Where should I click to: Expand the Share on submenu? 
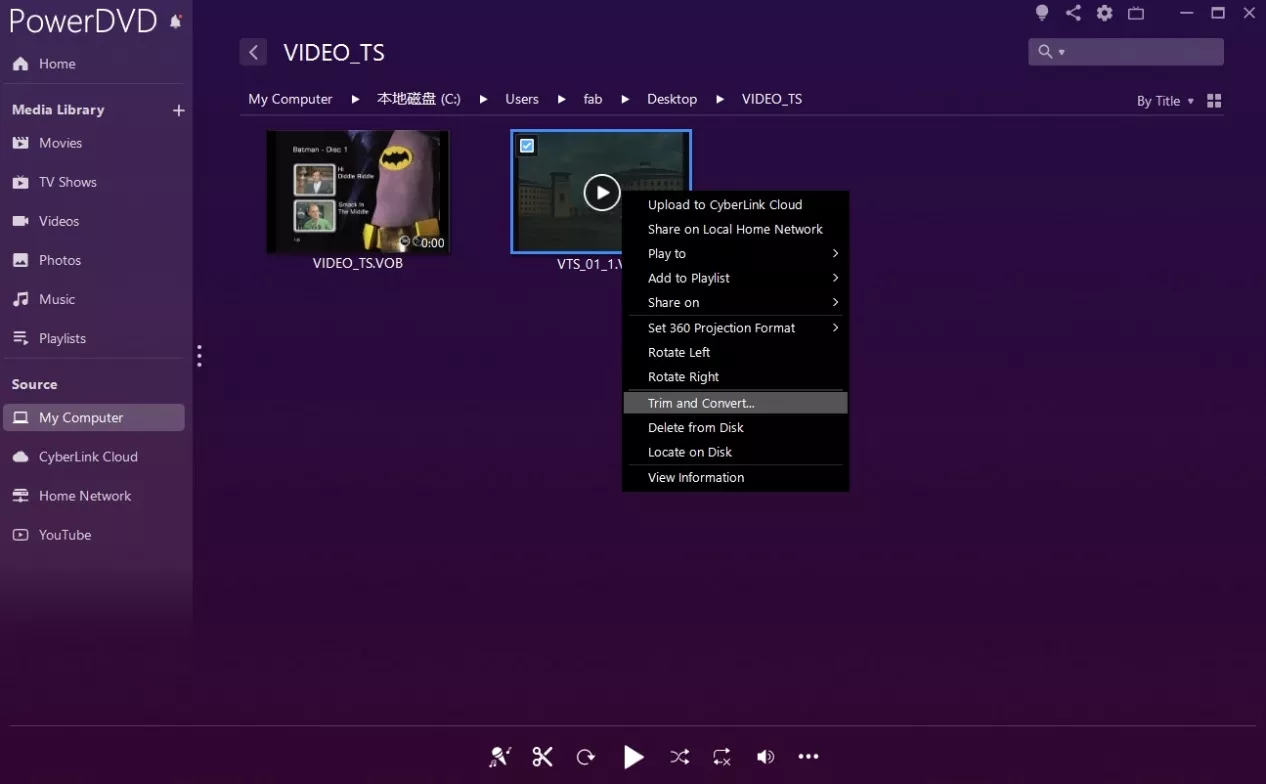[x=735, y=303]
